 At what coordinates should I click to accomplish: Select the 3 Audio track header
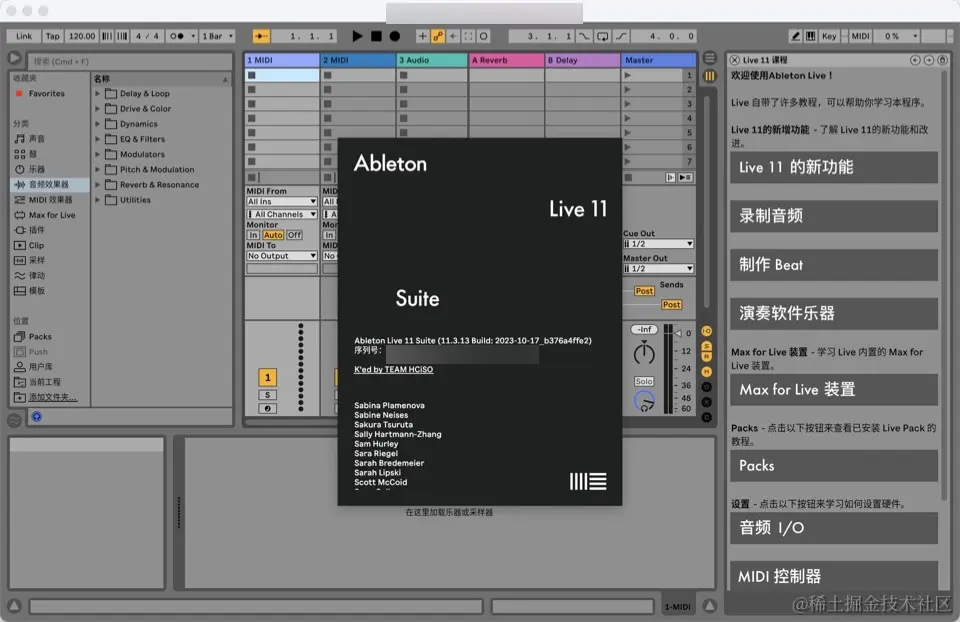coord(432,60)
